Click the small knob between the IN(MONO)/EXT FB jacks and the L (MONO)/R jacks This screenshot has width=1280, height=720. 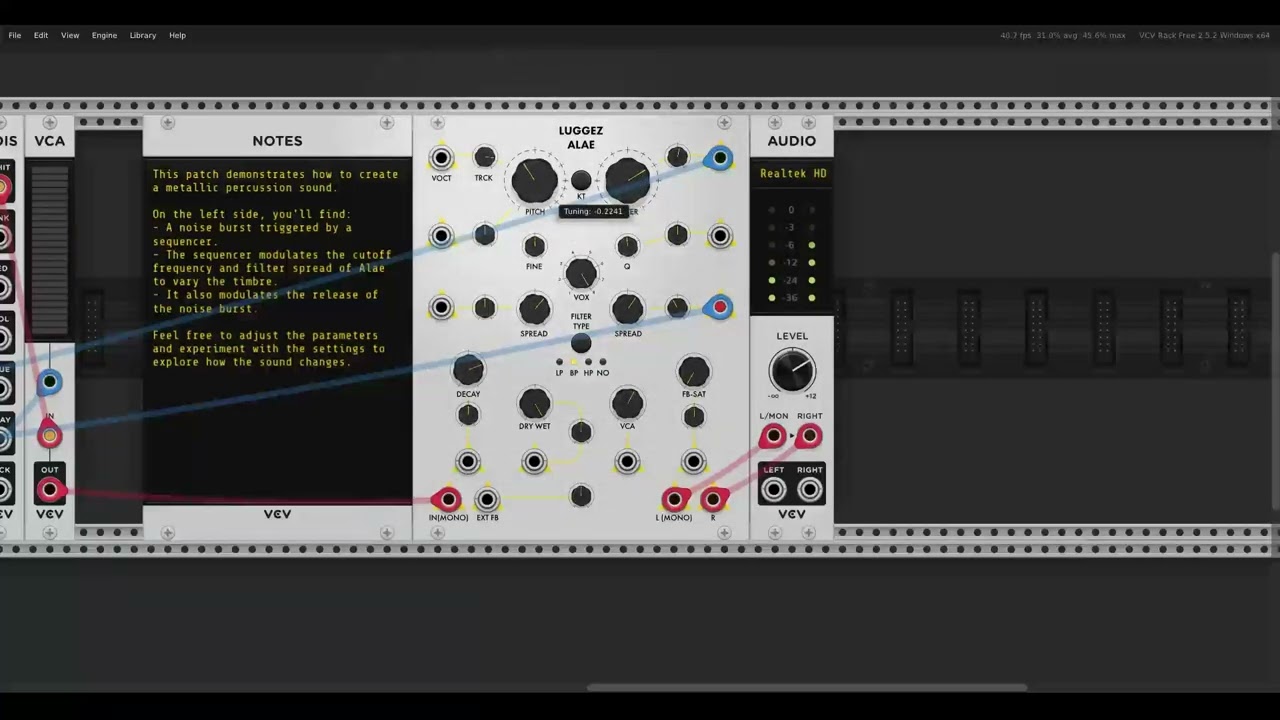click(x=581, y=496)
